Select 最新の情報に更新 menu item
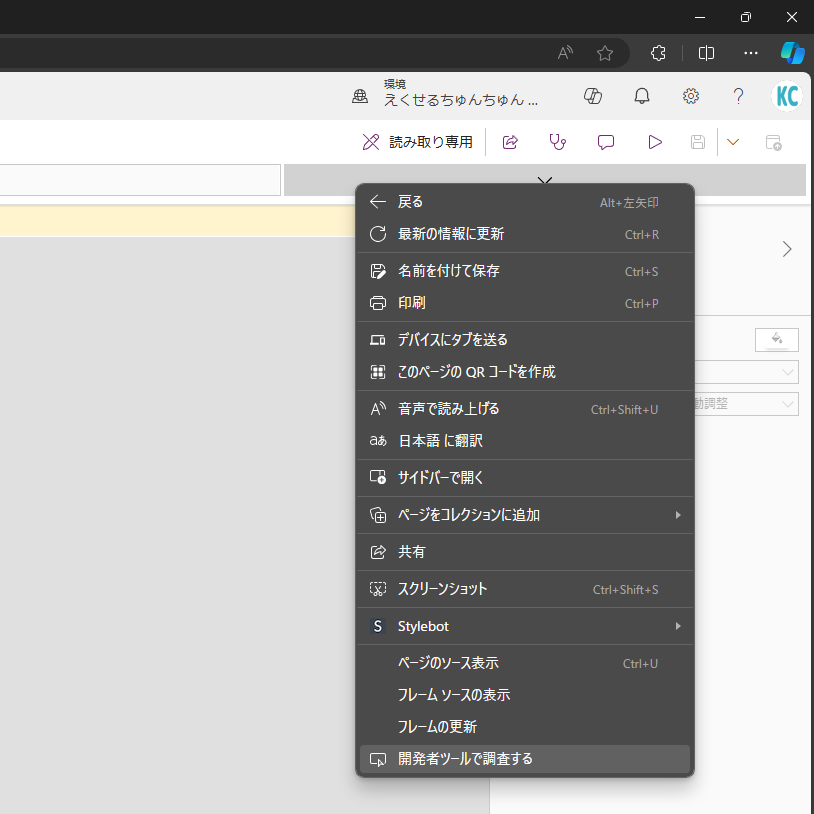 point(525,234)
